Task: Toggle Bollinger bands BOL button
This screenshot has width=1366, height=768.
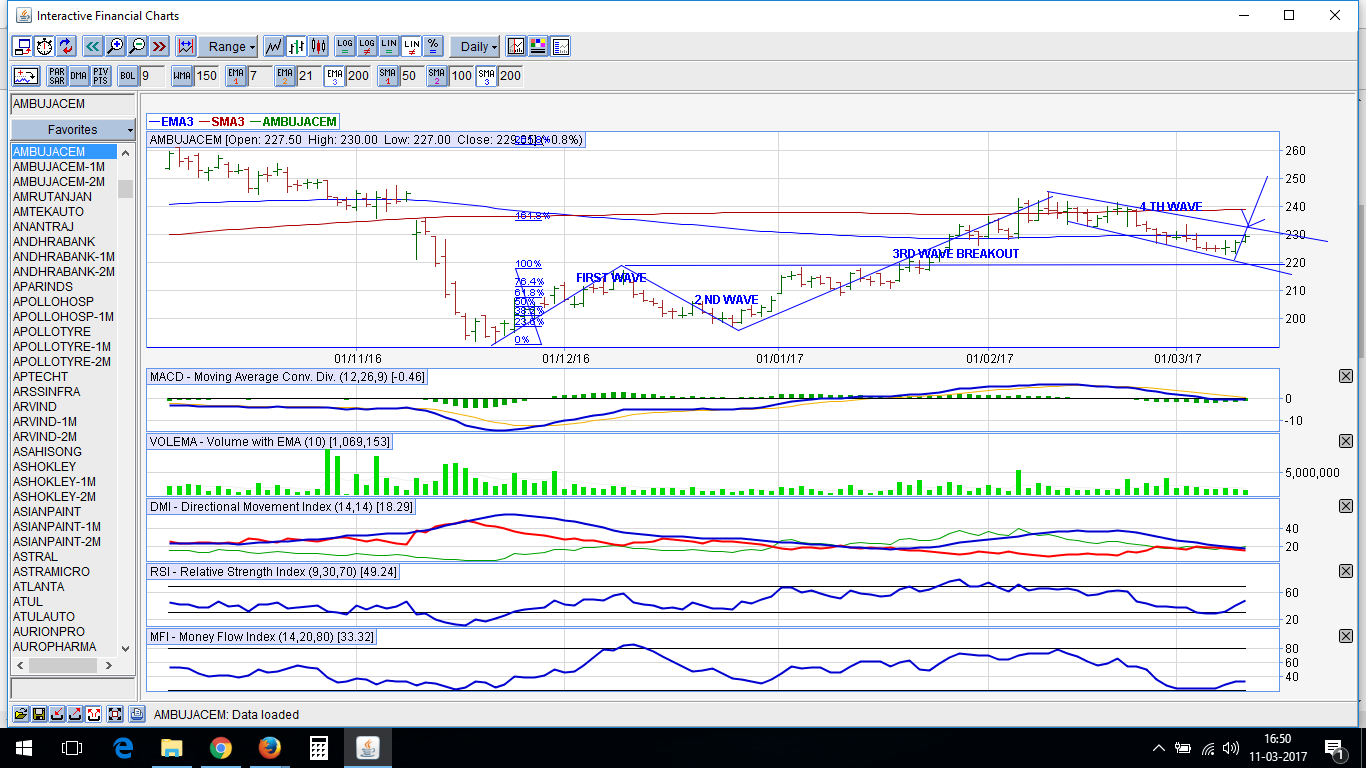Action: 128,75
